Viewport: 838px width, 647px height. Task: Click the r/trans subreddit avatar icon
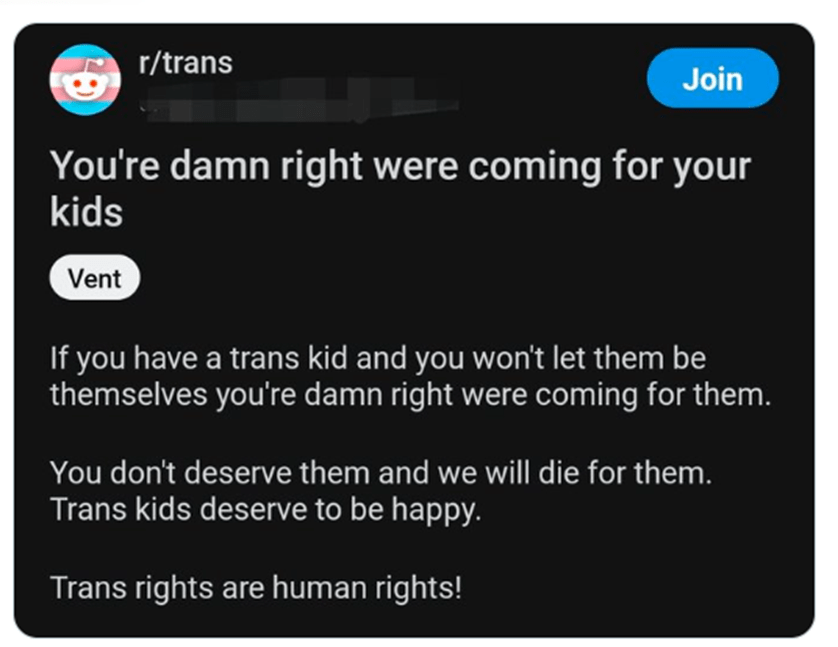85,79
